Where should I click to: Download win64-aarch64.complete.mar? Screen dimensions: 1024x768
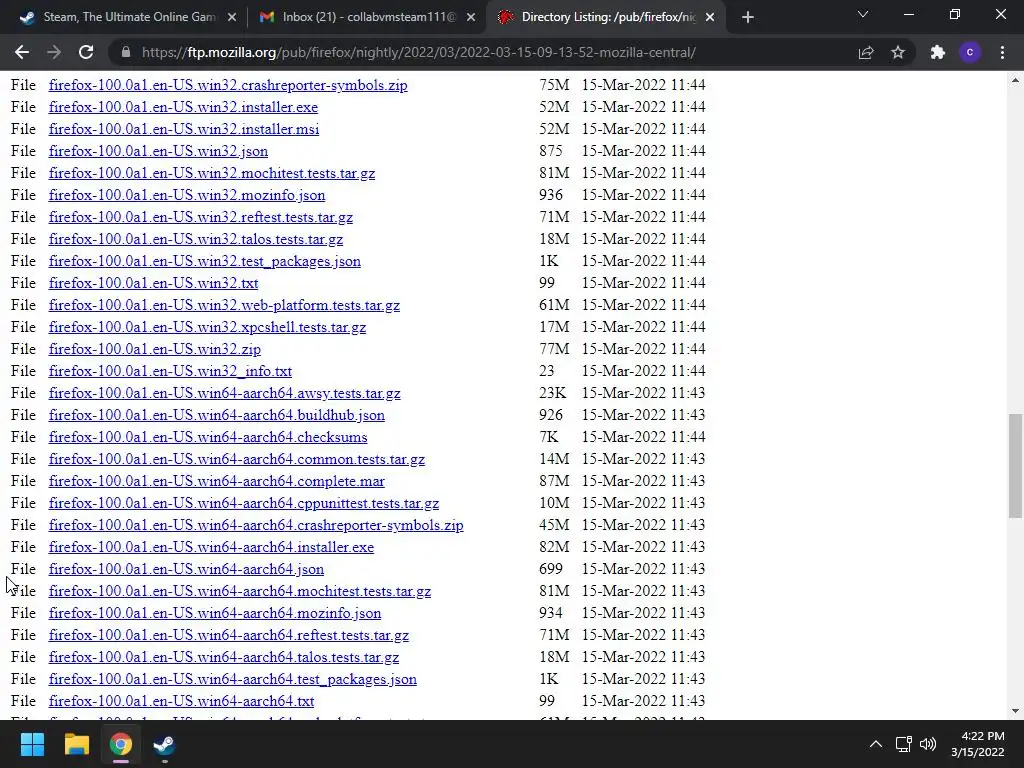click(x=217, y=481)
